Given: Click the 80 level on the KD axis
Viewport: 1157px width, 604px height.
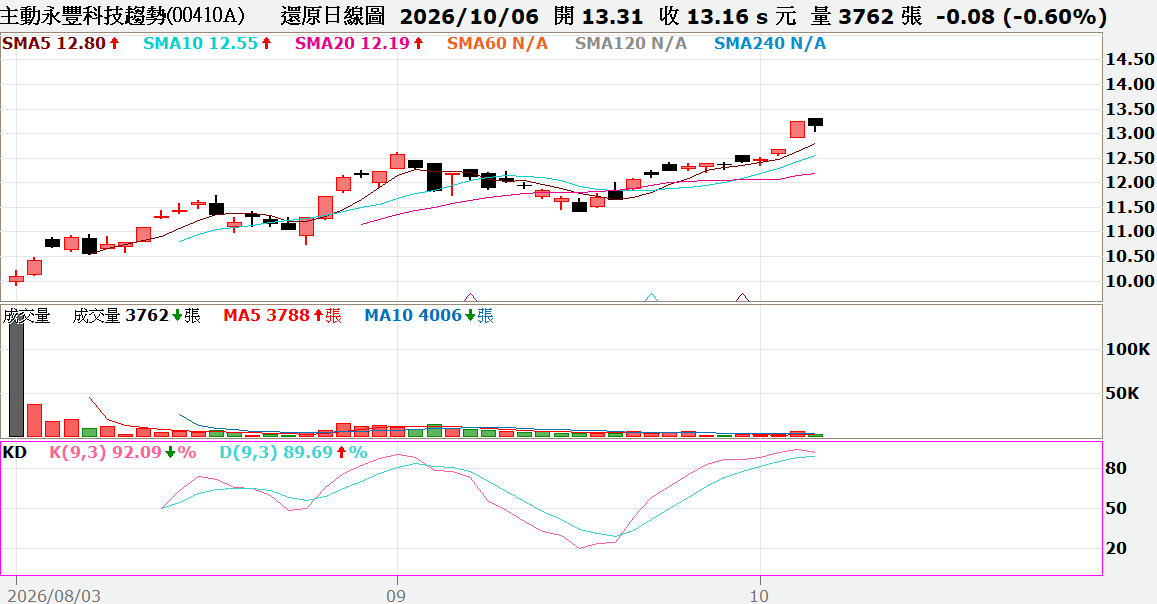Looking at the screenshot, I should point(1116,468).
